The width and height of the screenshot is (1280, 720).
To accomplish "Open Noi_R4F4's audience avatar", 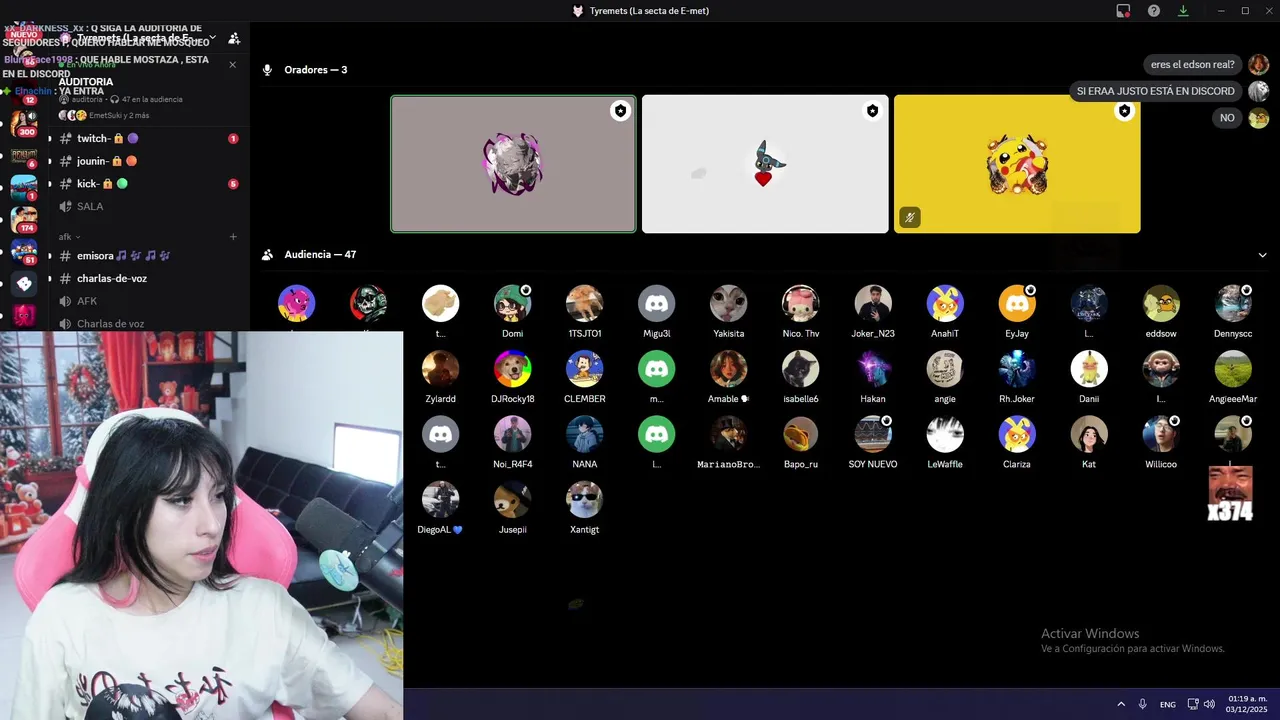I will 512,435.
